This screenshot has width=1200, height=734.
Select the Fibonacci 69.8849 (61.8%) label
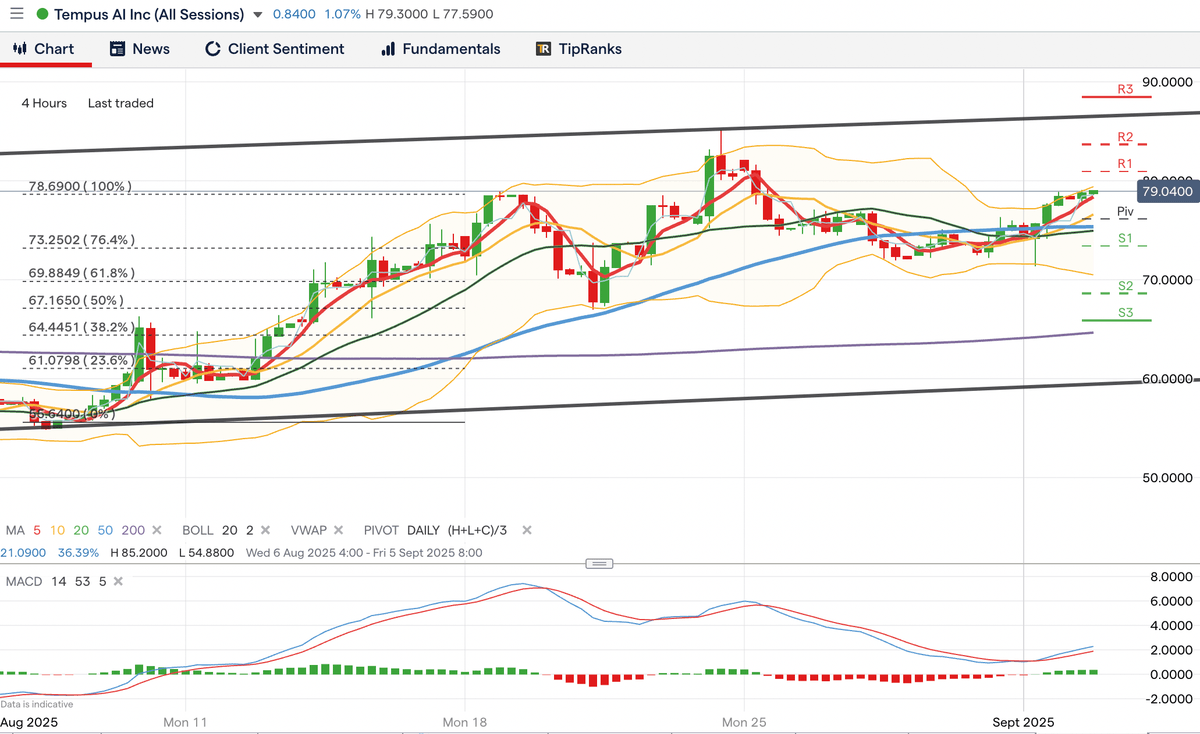point(81,273)
